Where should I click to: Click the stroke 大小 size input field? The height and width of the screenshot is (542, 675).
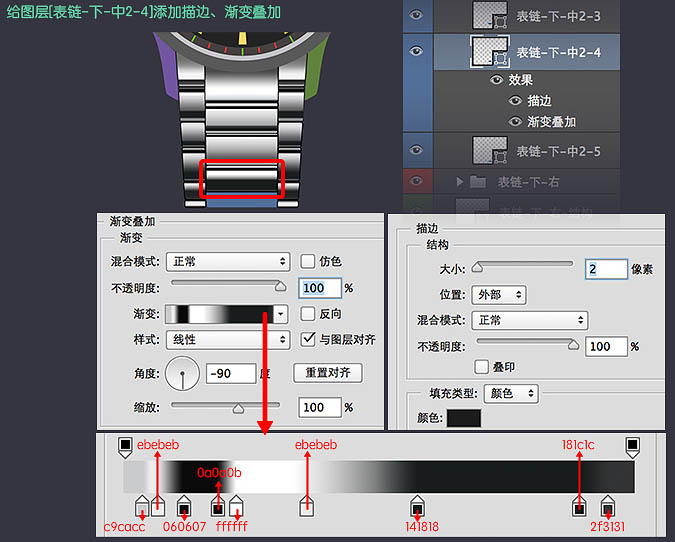(x=606, y=269)
